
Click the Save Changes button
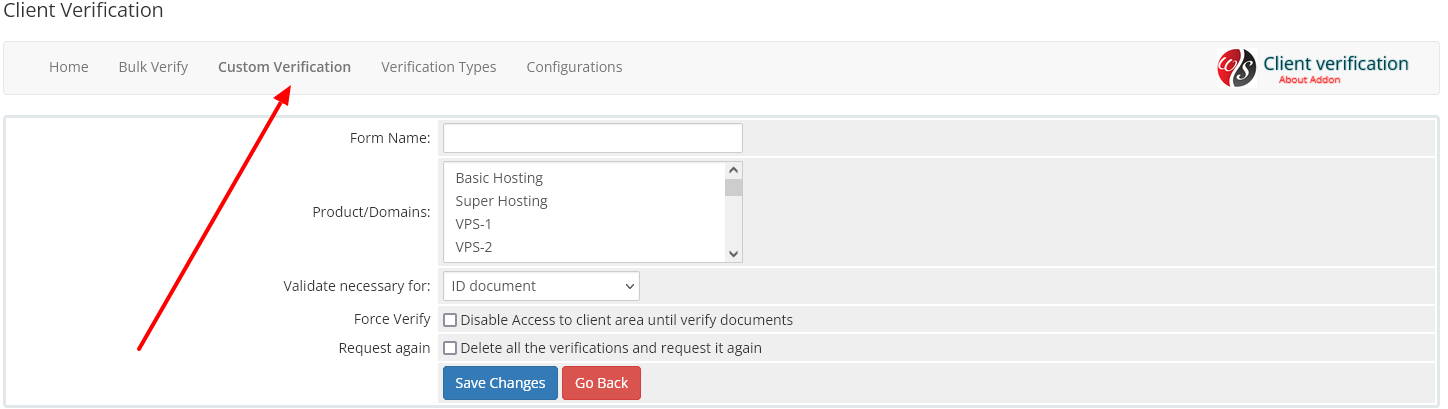click(x=500, y=383)
